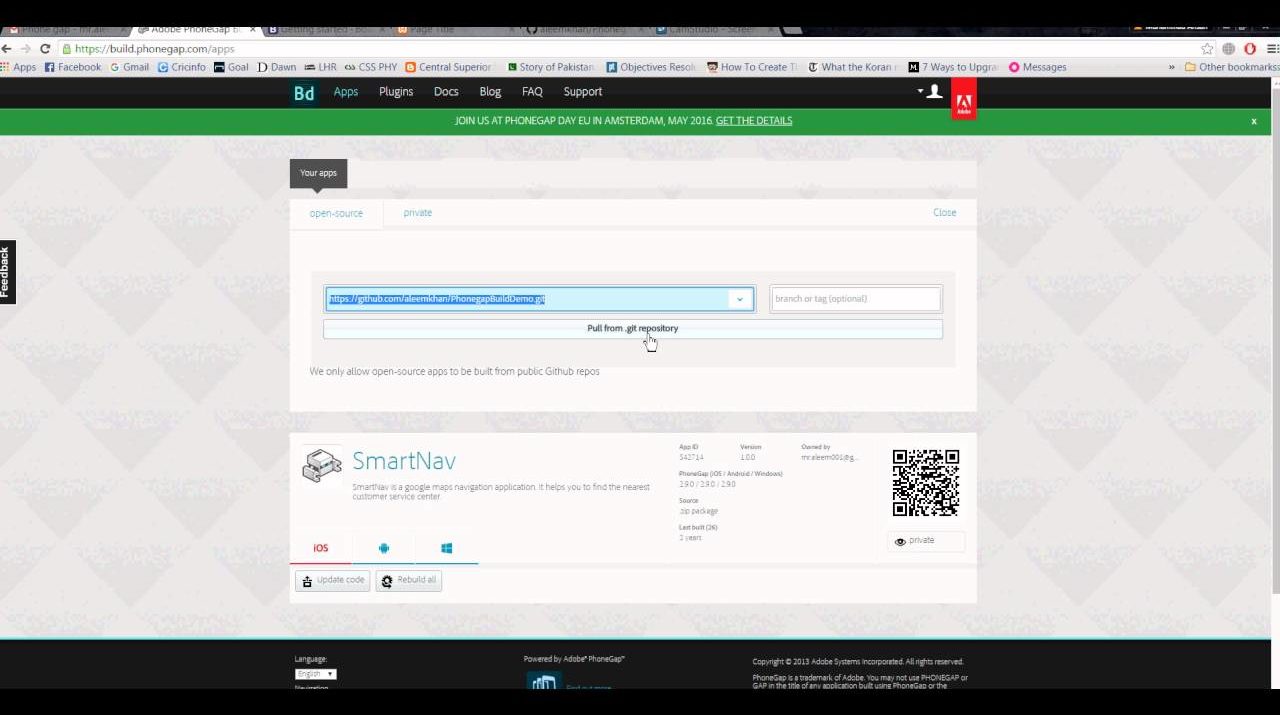Reload the page with the refresh icon
This screenshot has height=715, width=1280.
pos(45,49)
